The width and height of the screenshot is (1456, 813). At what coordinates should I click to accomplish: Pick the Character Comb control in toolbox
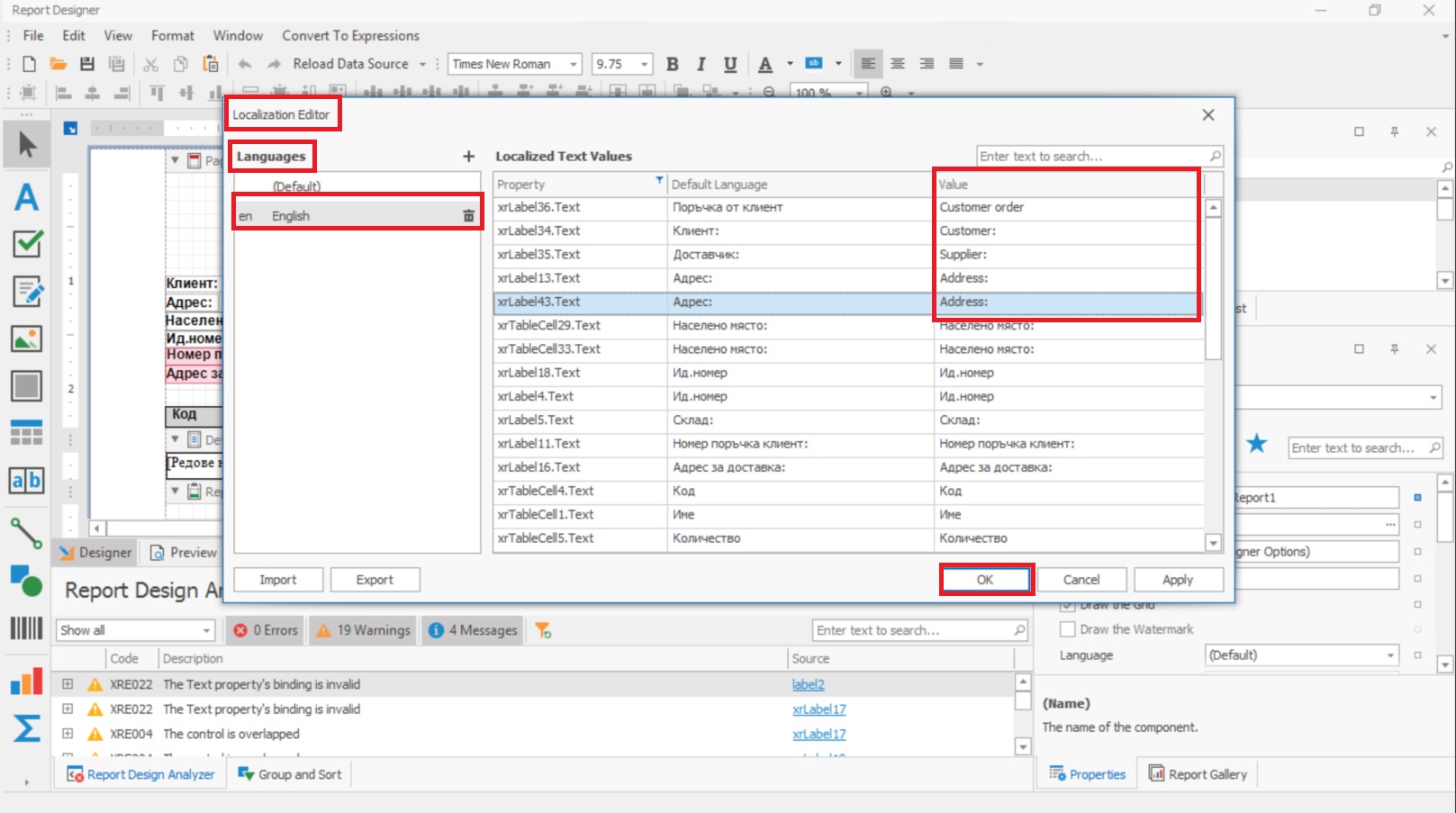coord(26,481)
